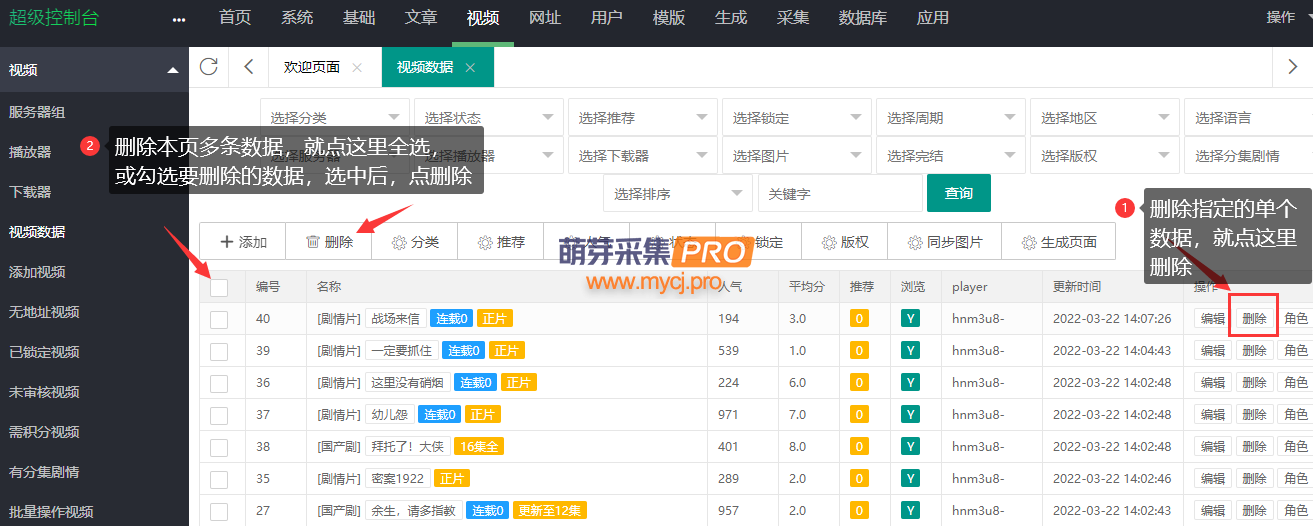Click 角色 for row 36 这里没有硝烟
The image size is (1313, 526).
tap(1296, 383)
